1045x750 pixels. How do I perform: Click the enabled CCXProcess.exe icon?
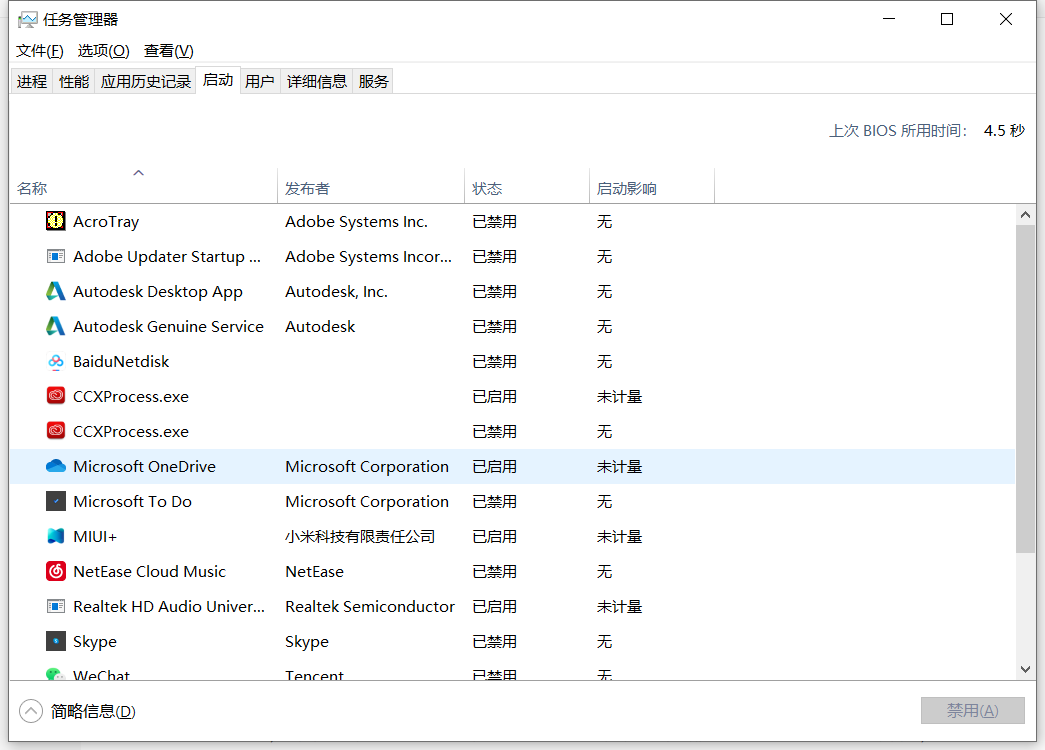coord(55,396)
